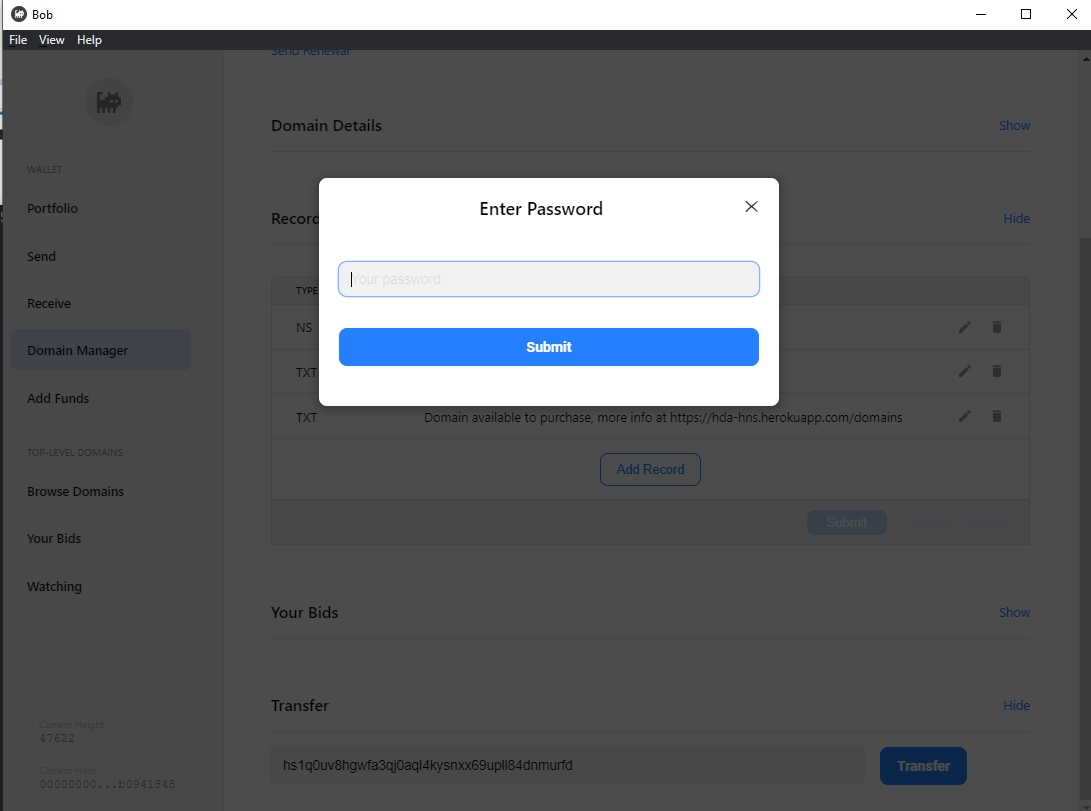Delete the NS record trash icon
Viewport: 1091px width, 811px height.
[x=997, y=327]
